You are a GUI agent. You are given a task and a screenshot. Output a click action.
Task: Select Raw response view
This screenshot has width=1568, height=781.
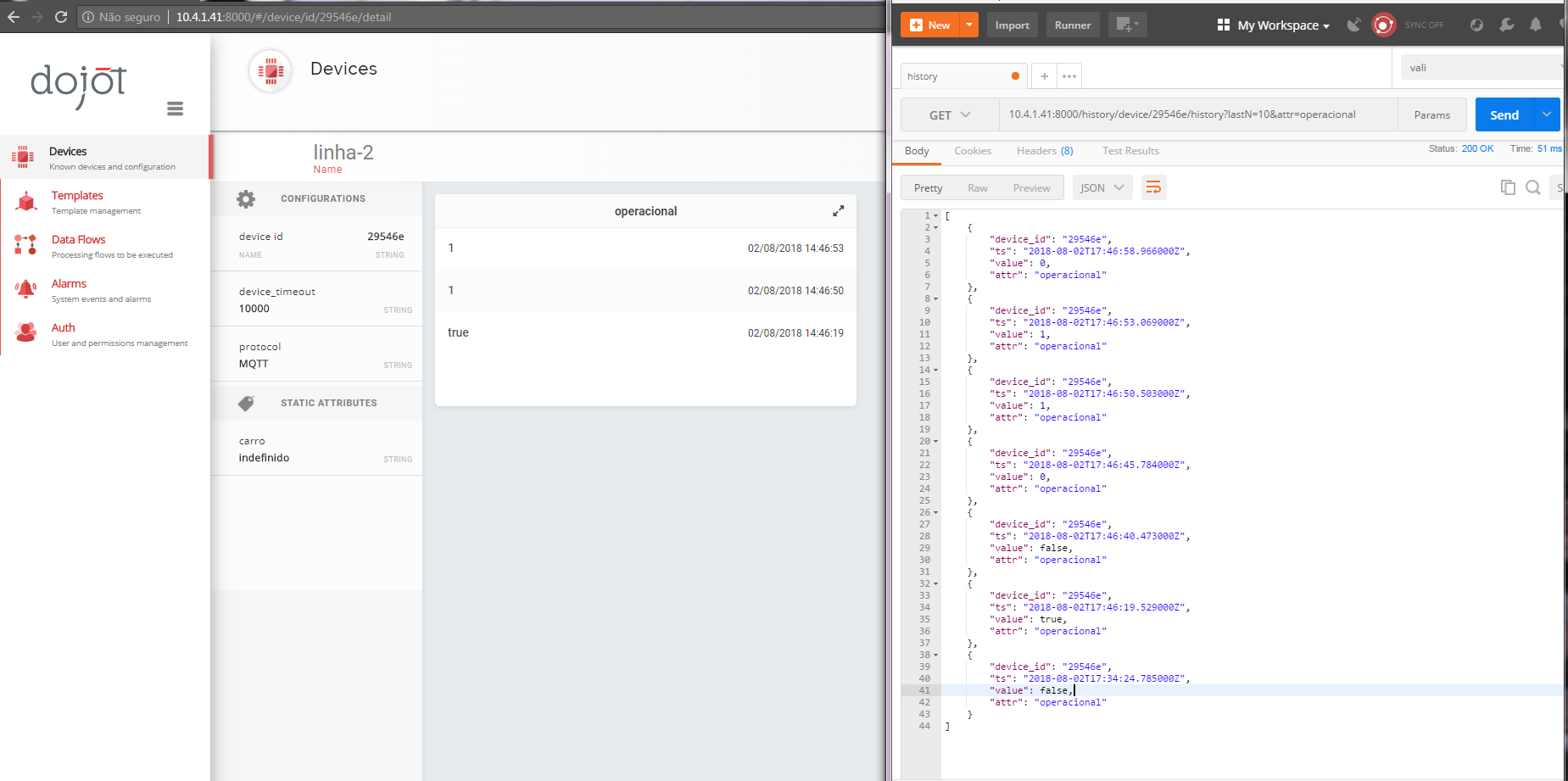pyautogui.click(x=978, y=188)
